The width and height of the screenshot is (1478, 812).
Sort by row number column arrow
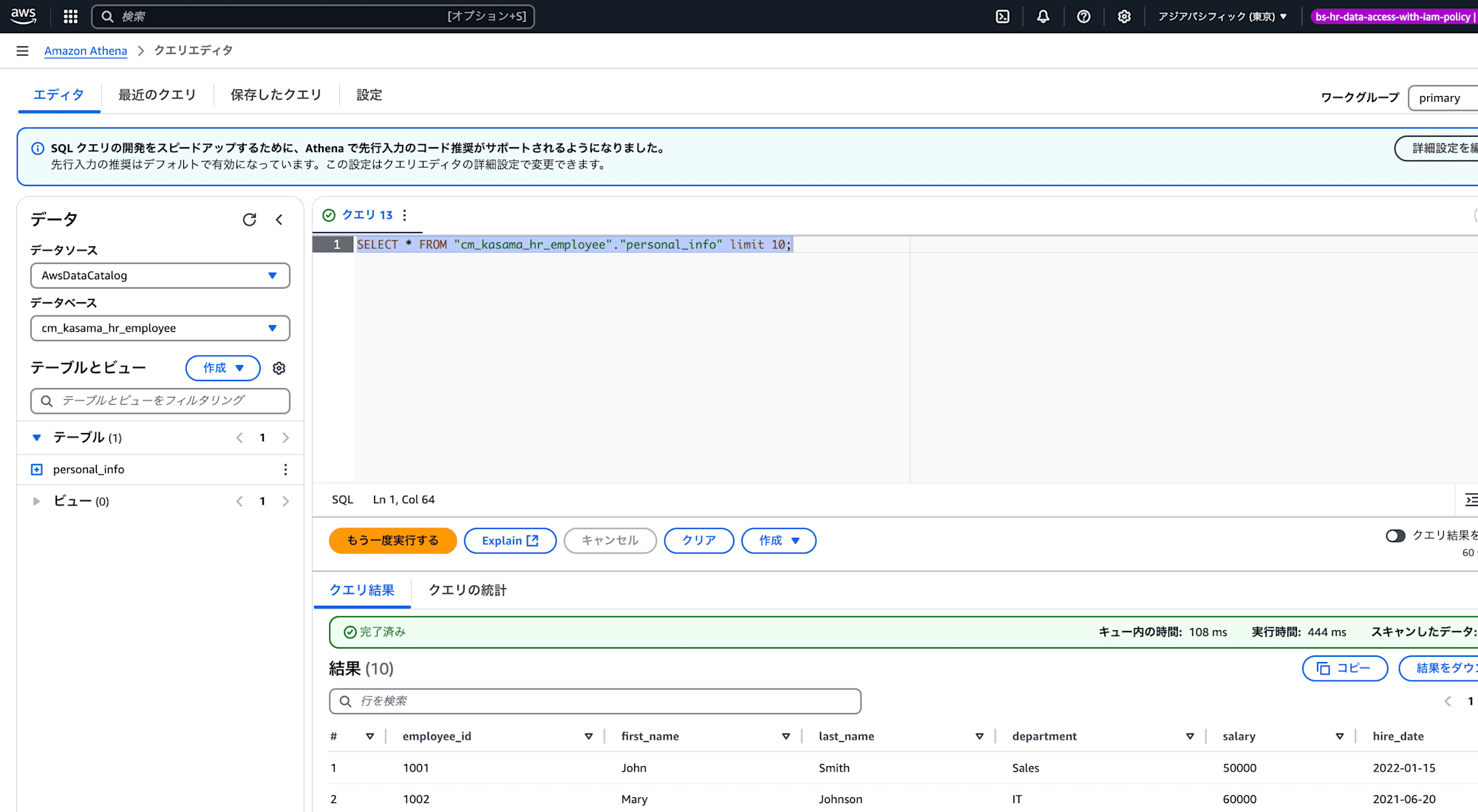[369, 737]
